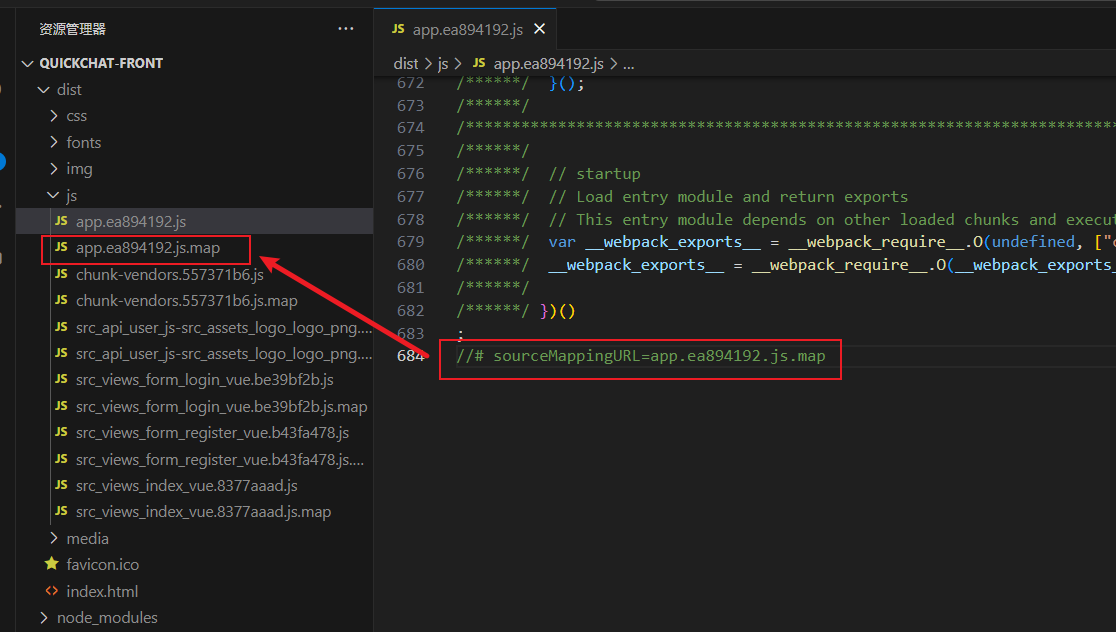The height and width of the screenshot is (632, 1116).
Task: Select the app.ea894192.js editor tab
Action: [465, 29]
